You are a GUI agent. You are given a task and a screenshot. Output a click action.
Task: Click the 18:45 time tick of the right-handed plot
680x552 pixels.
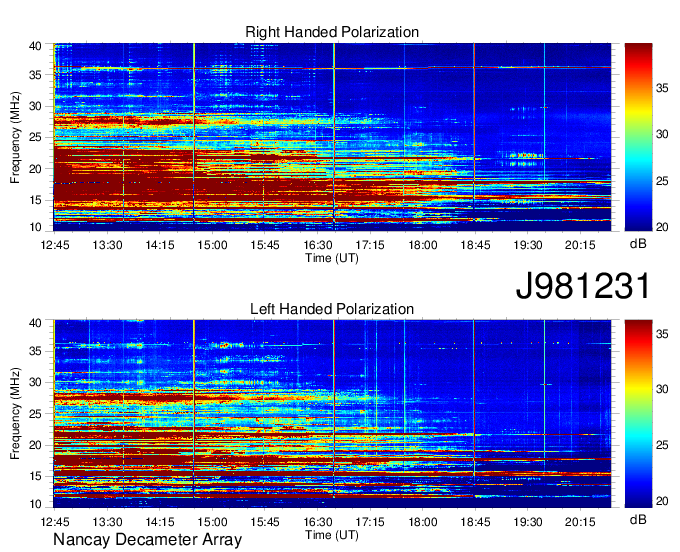pos(475,245)
